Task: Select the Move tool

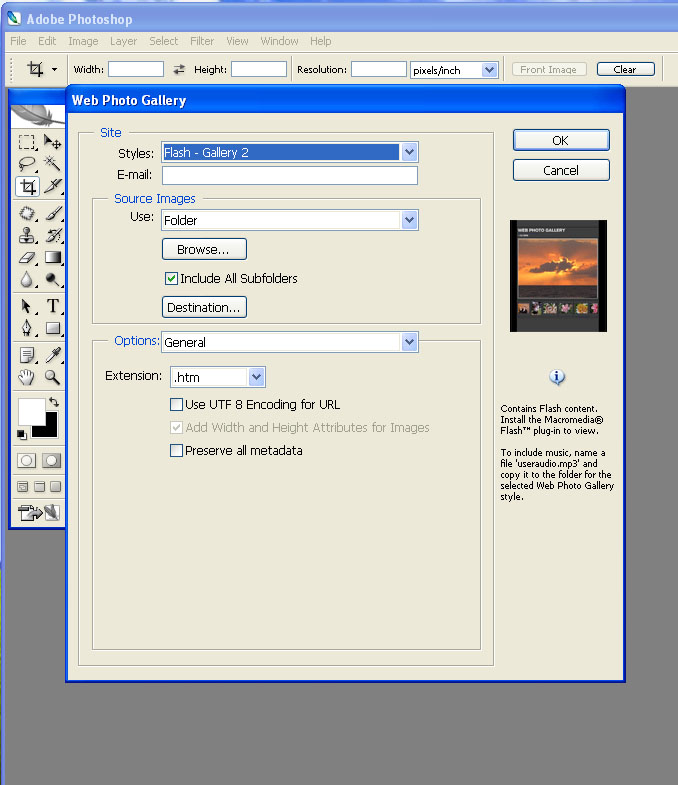Action: tap(52, 142)
